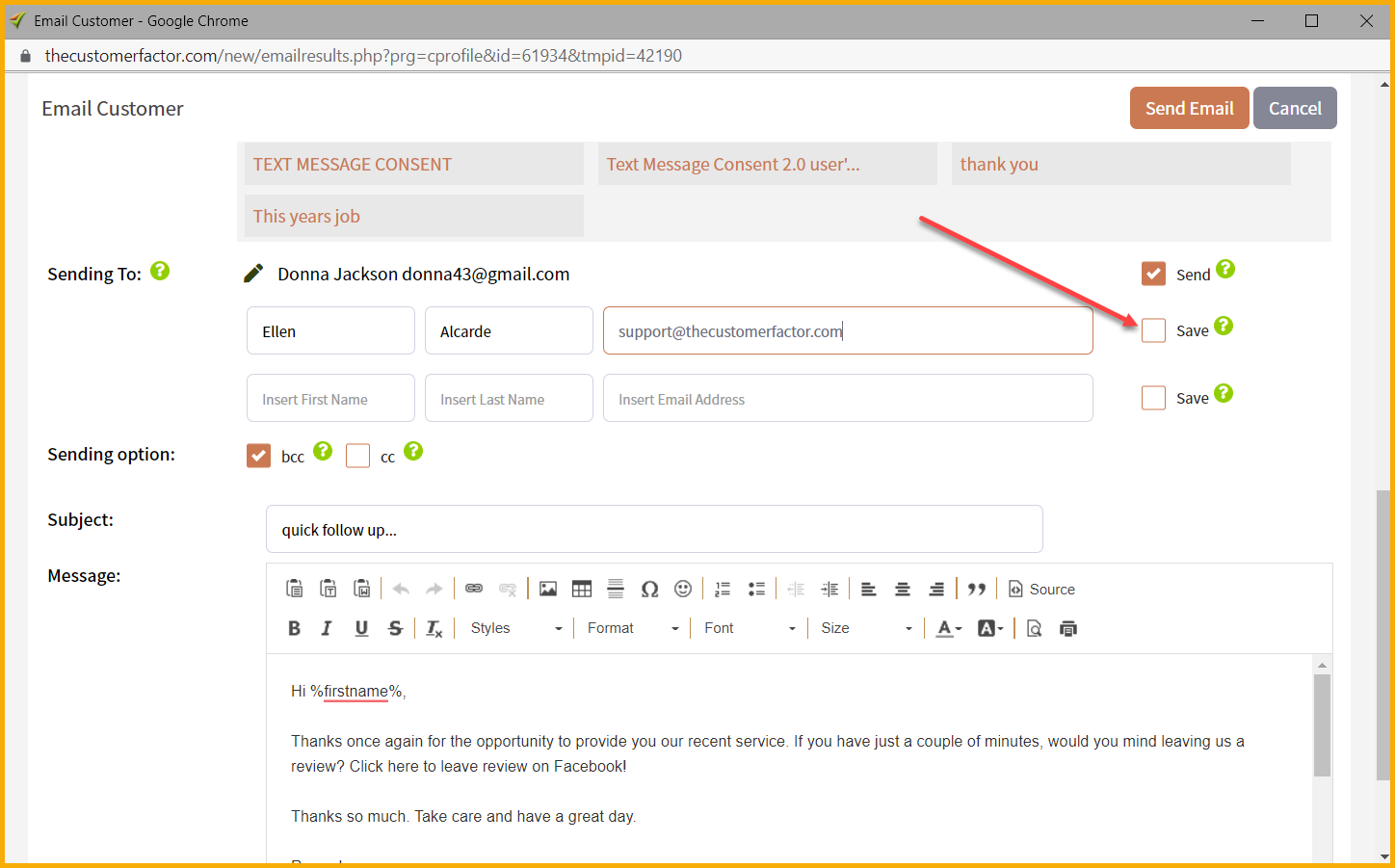Select Text Message Consent 2.0 template
Image resolution: width=1395 pixels, height=868 pixels.
point(767,164)
